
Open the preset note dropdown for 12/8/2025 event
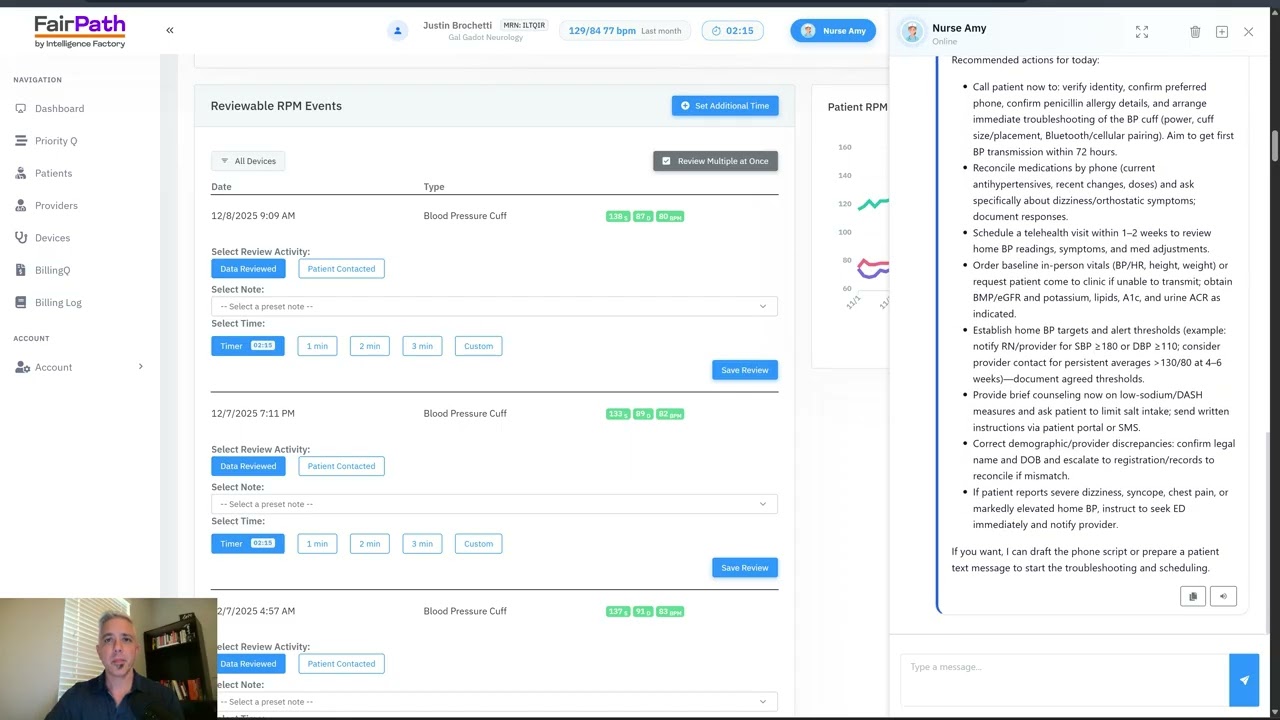click(x=494, y=306)
